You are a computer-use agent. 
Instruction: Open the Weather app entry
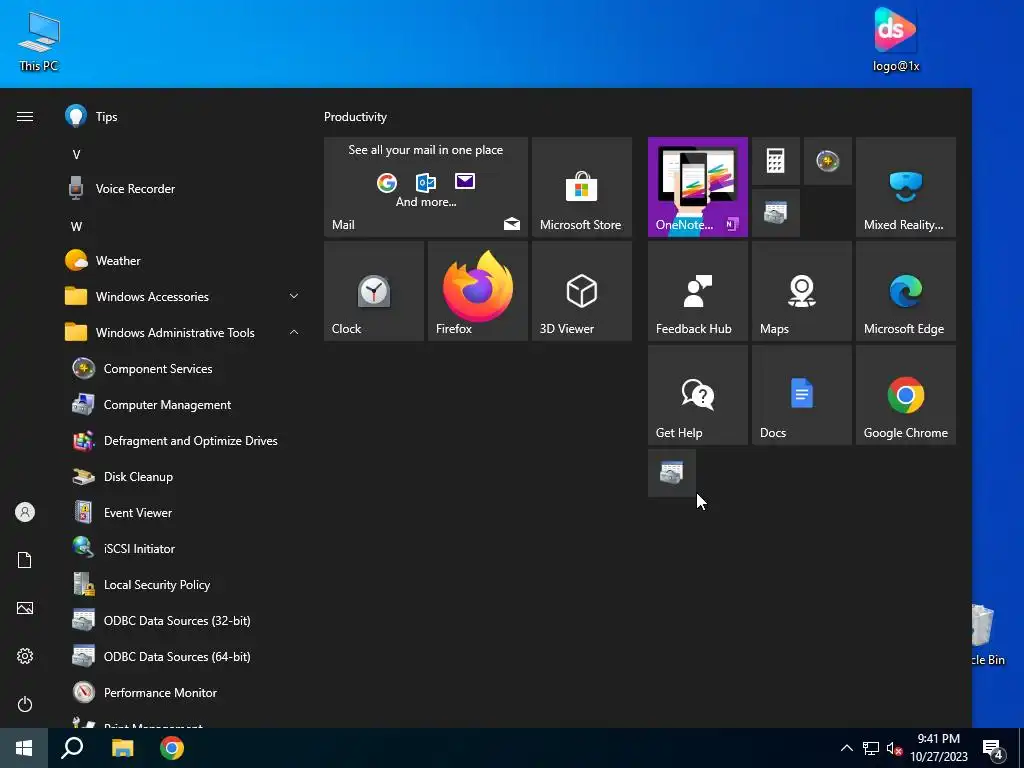pyautogui.click(x=182, y=261)
